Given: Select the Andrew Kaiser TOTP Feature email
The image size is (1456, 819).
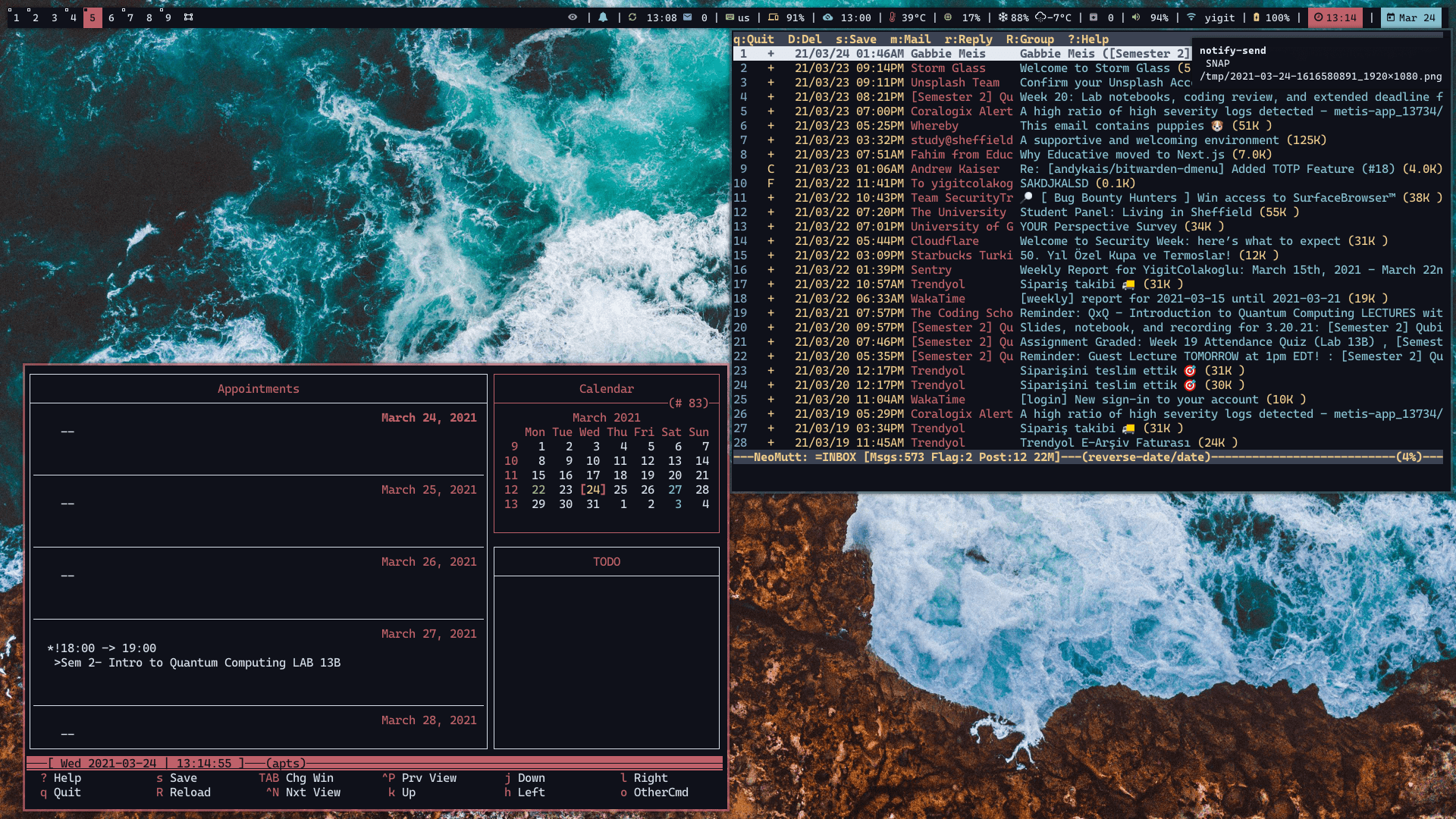Looking at the screenshot, I should click(1088, 169).
